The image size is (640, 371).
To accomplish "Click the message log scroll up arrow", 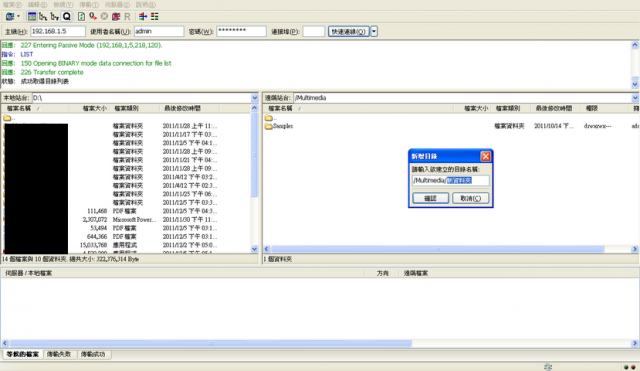I will click(x=635, y=45).
